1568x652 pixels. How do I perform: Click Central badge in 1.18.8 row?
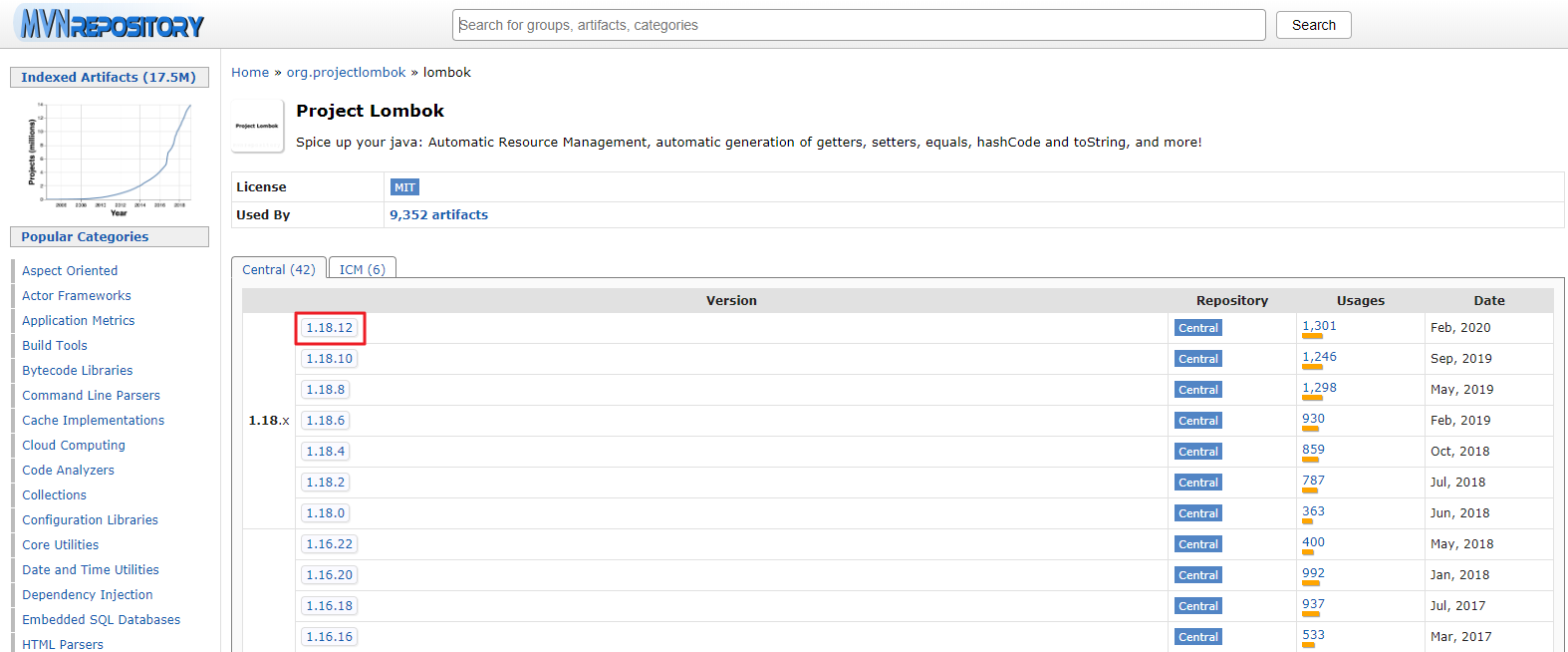[x=1198, y=390]
